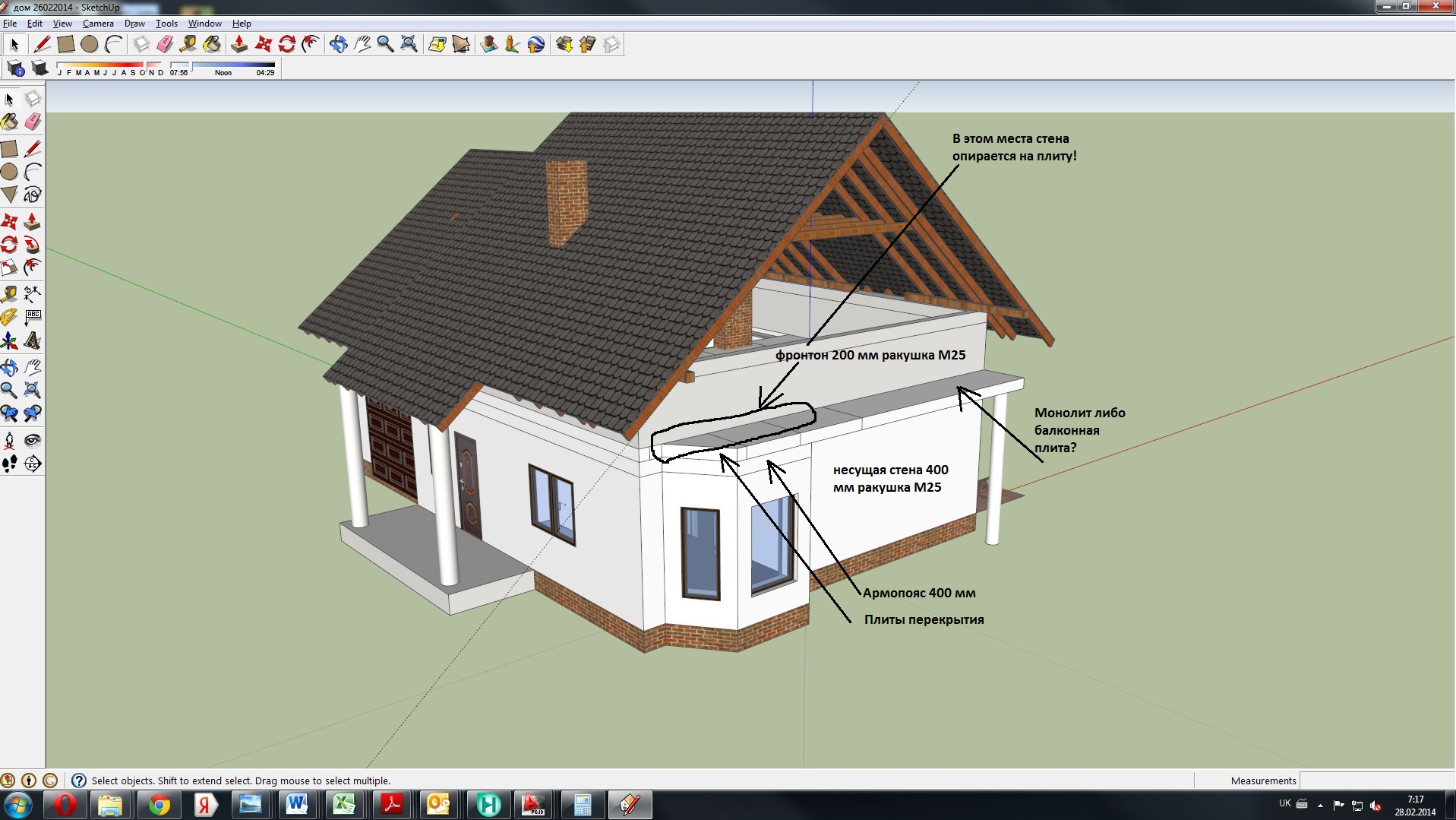
Task: Select the Protractor tool in left toolbox
Action: click(9, 317)
